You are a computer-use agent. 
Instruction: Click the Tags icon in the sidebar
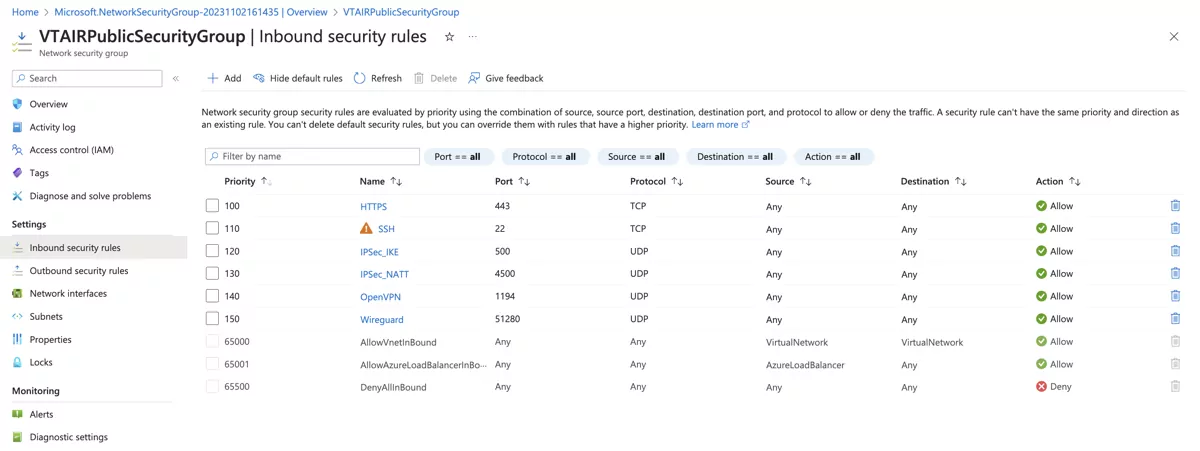pos(17,173)
